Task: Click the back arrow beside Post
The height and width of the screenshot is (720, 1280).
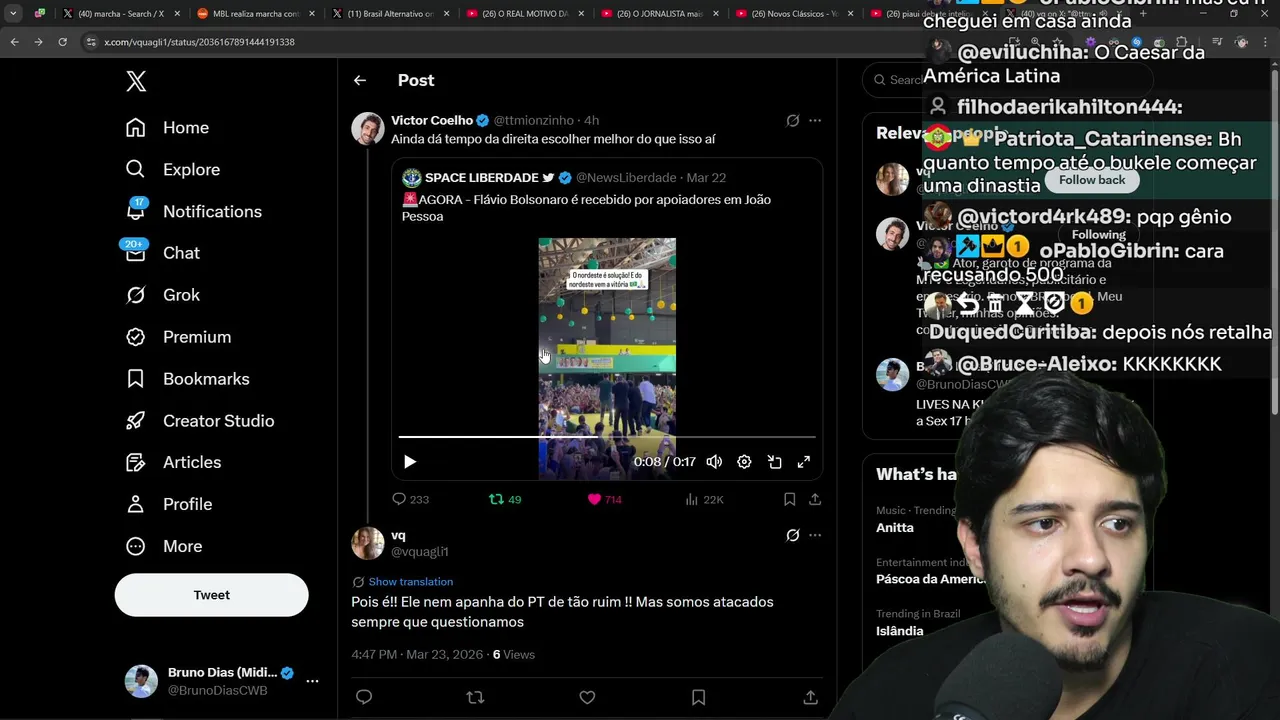Action: coord(360,80)
